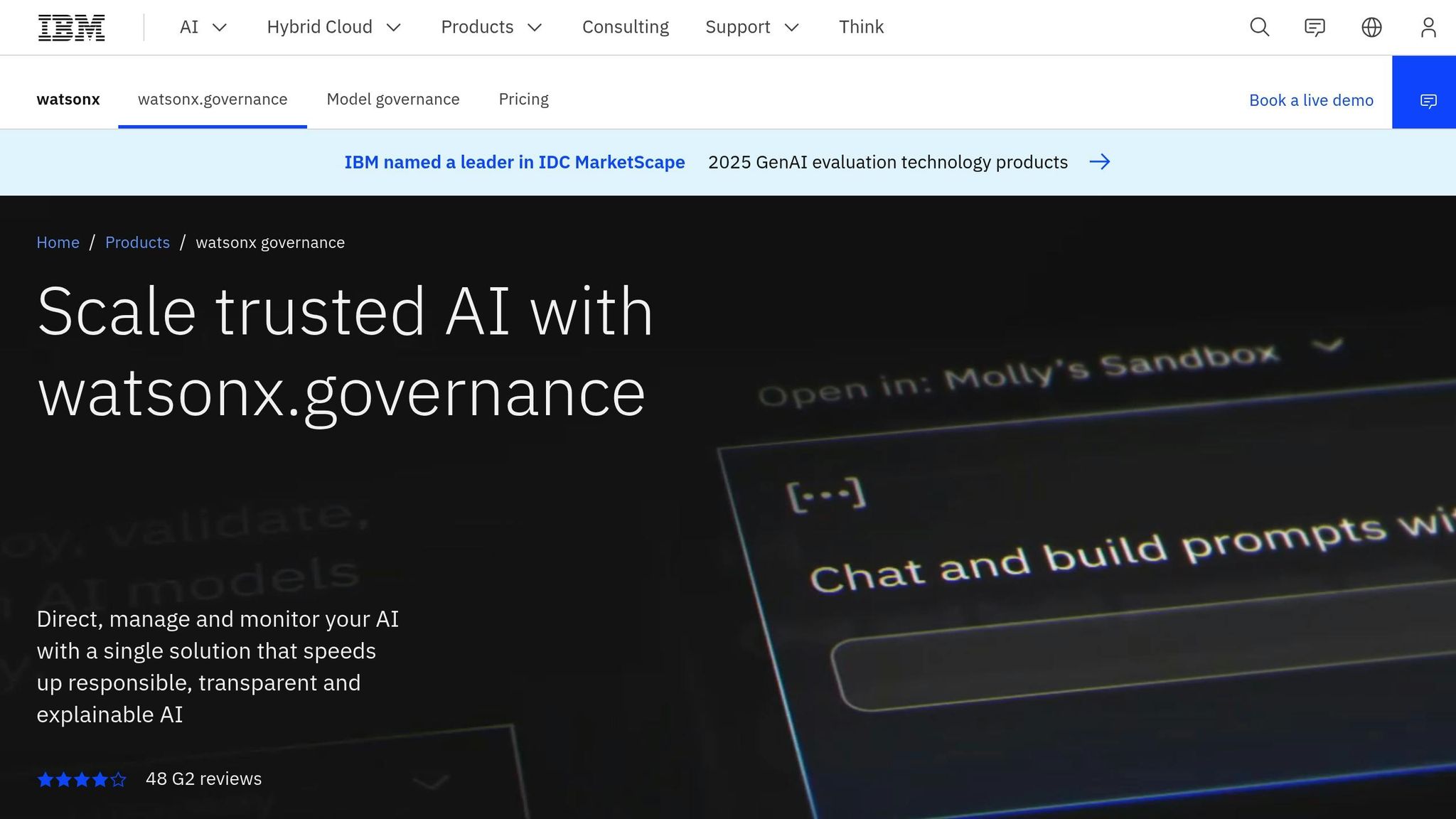Open the chat support icon in top navigation
The width and height of the screenshot is (1456, 819).
click(1315, 27)
